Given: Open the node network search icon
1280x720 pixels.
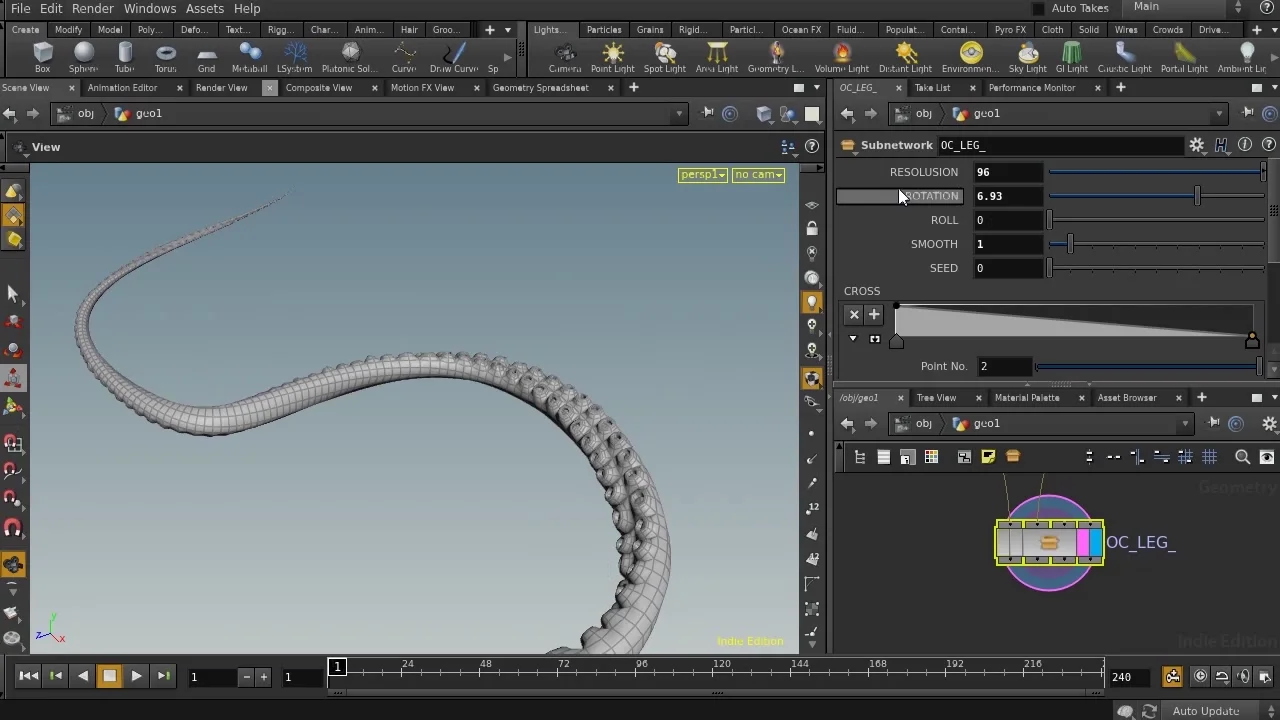Looking at the screenshot, I should pos(1242,457).
